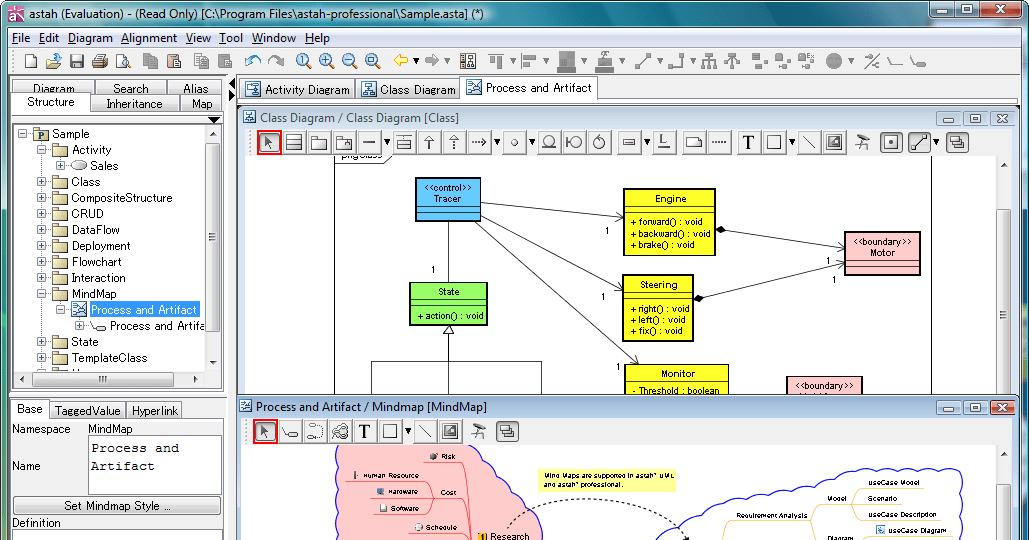Expand the Activity folder in tree
This screenshot has width=1029, height=540.
(x=42, y=150)
